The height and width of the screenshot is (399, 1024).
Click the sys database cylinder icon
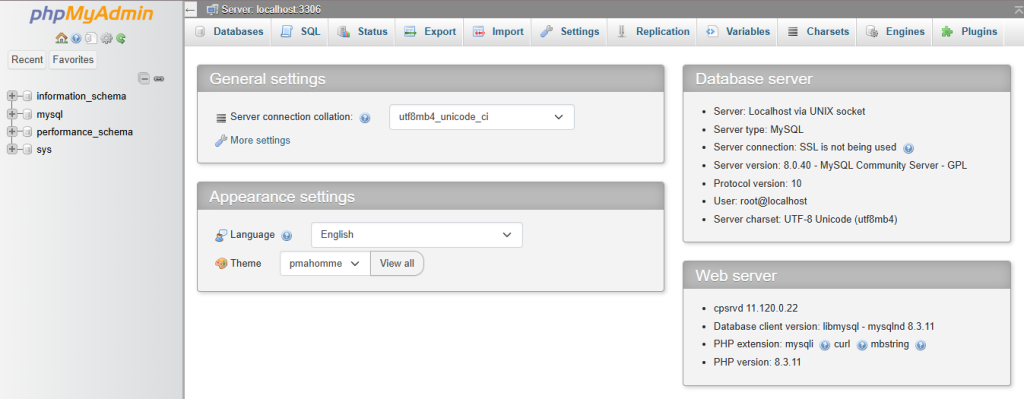coord(27,150)
